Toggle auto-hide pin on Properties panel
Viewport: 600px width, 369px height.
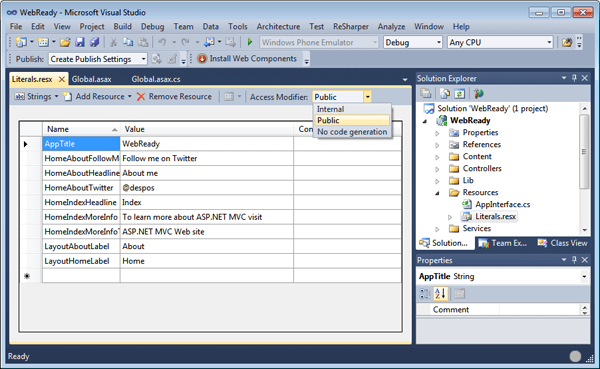[574, 260]
